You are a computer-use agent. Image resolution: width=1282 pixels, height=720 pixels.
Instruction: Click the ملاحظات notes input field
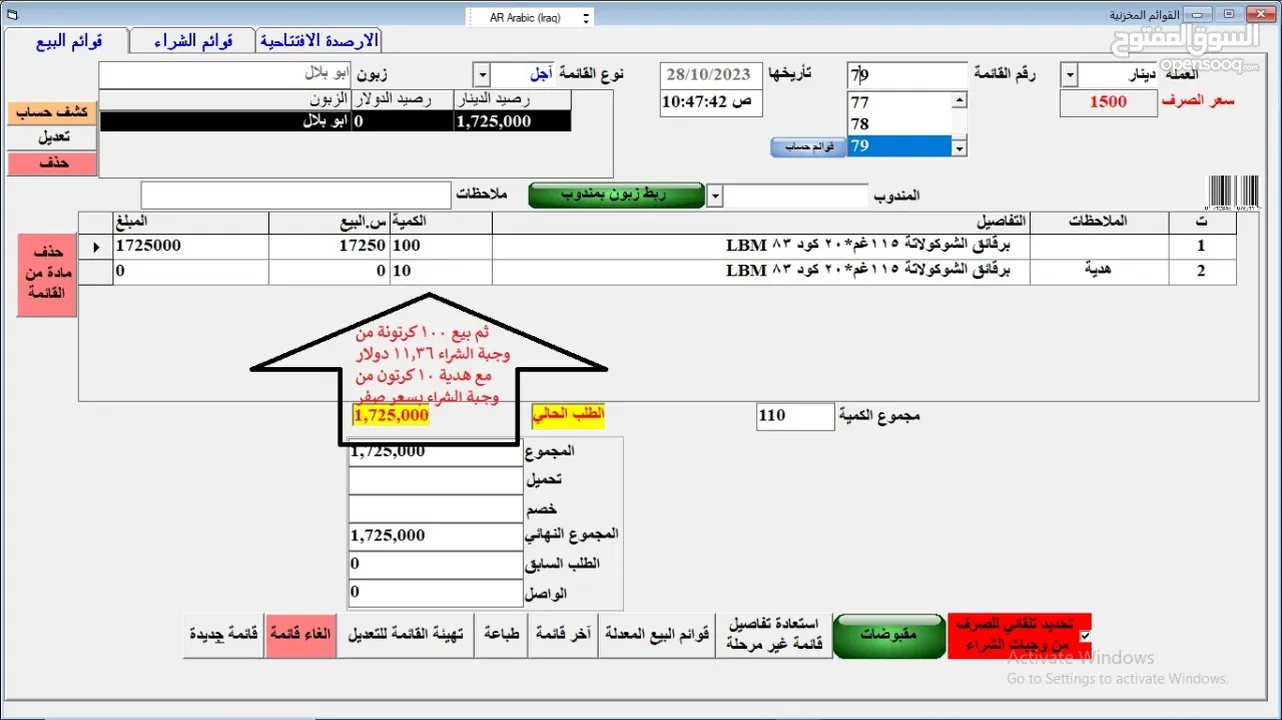coord(296,195)
